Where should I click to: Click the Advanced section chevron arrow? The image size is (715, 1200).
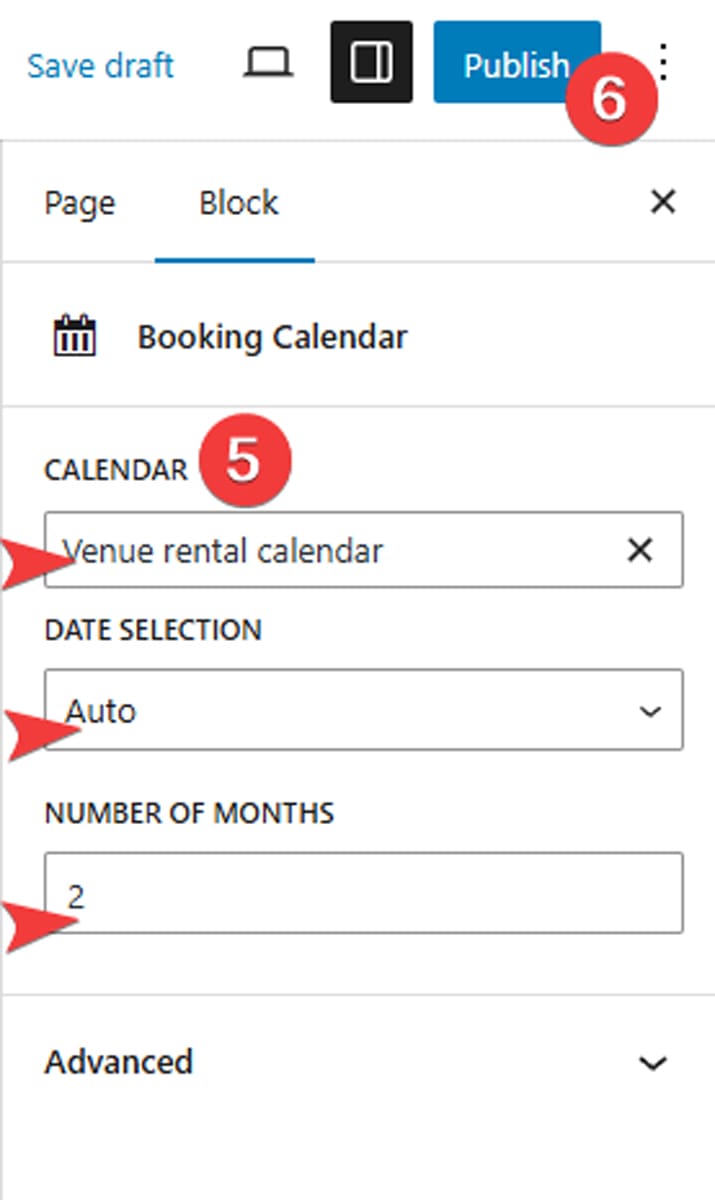(x=653, y=1062)
